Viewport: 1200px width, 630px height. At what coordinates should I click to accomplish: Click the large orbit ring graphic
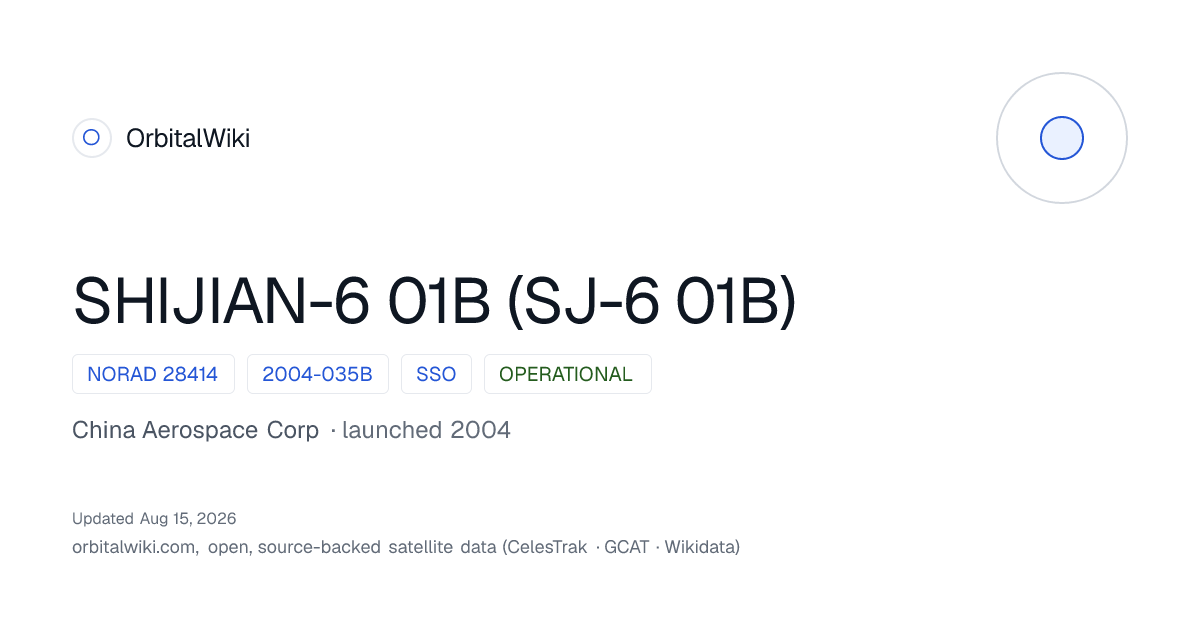click(1062, 138)
